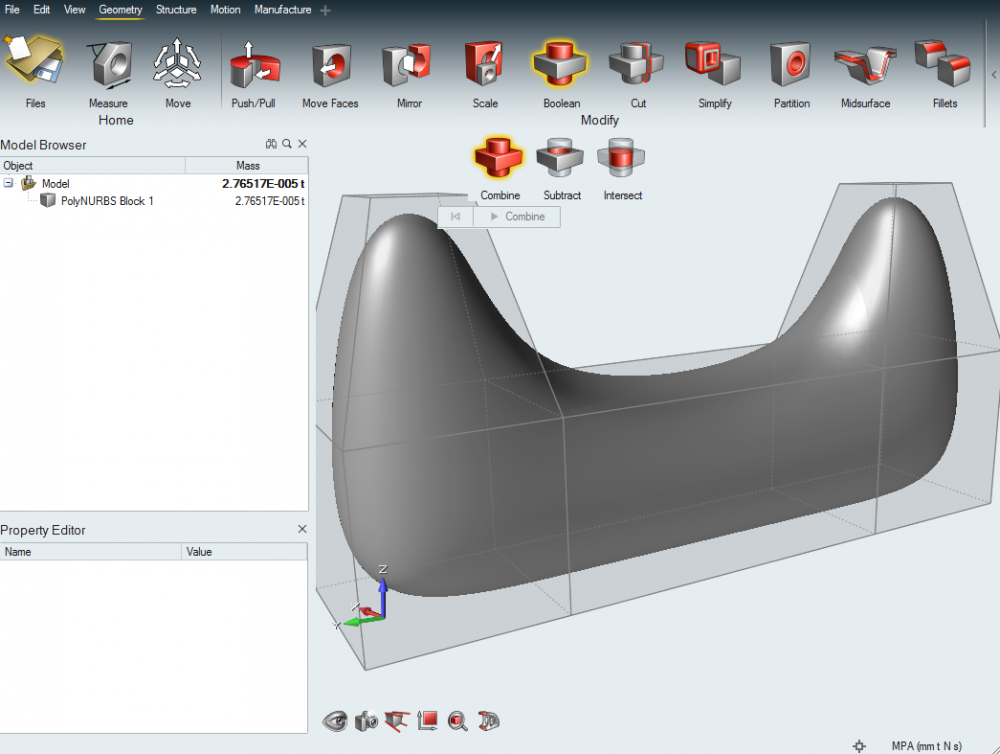Click the red square fit-view icon

pos(427,721)
